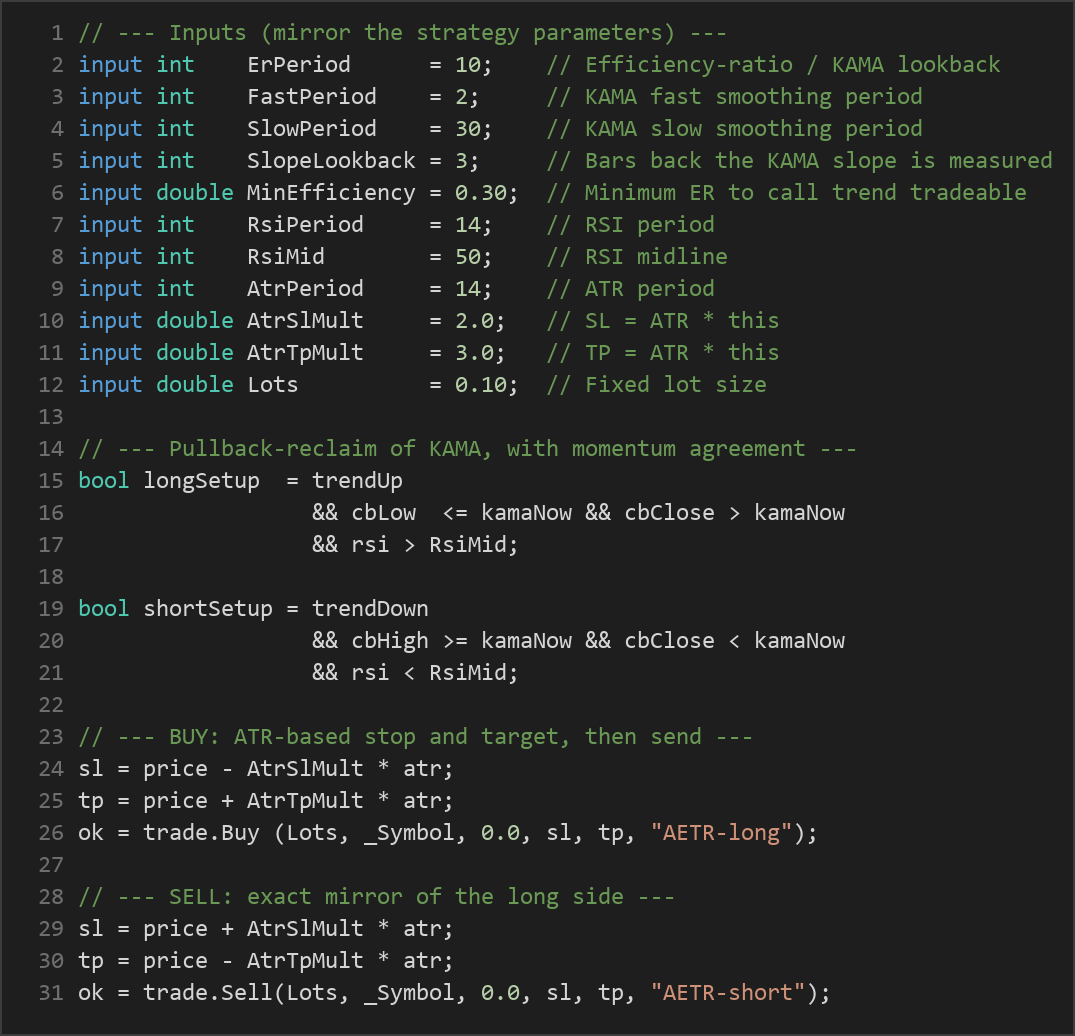Click line number 22 in the gutter
Viewport: 1075px width, 1036px height.
pyautogui.click(x=51, y=705)
